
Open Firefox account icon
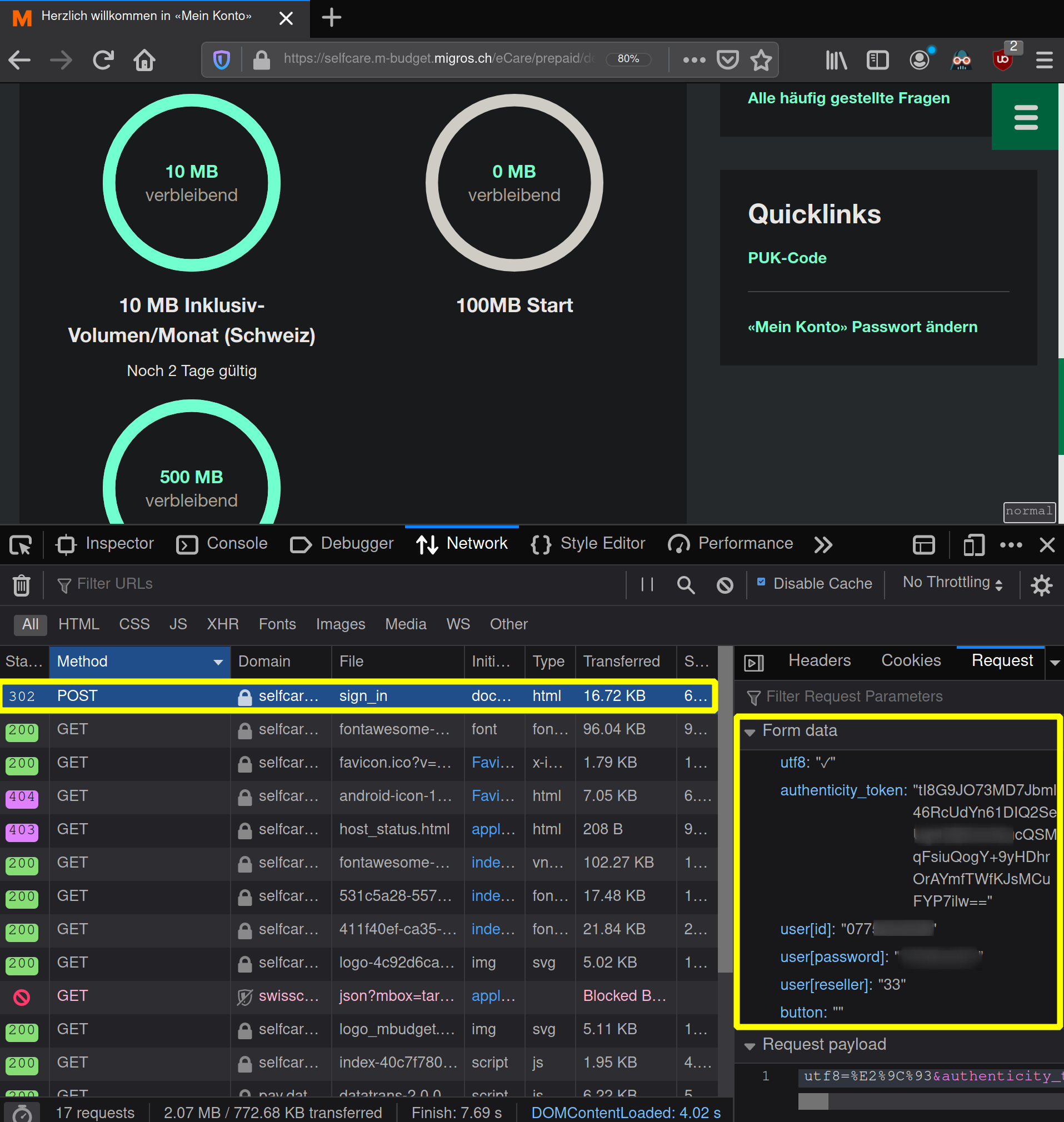920,59
